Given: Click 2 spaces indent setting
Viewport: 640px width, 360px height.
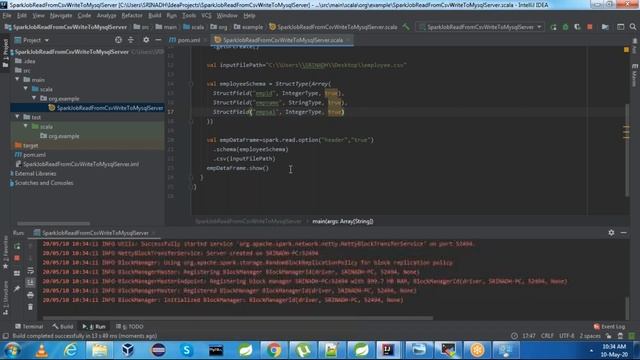Looking at the screenshot, I should click(x=590, y=336).
